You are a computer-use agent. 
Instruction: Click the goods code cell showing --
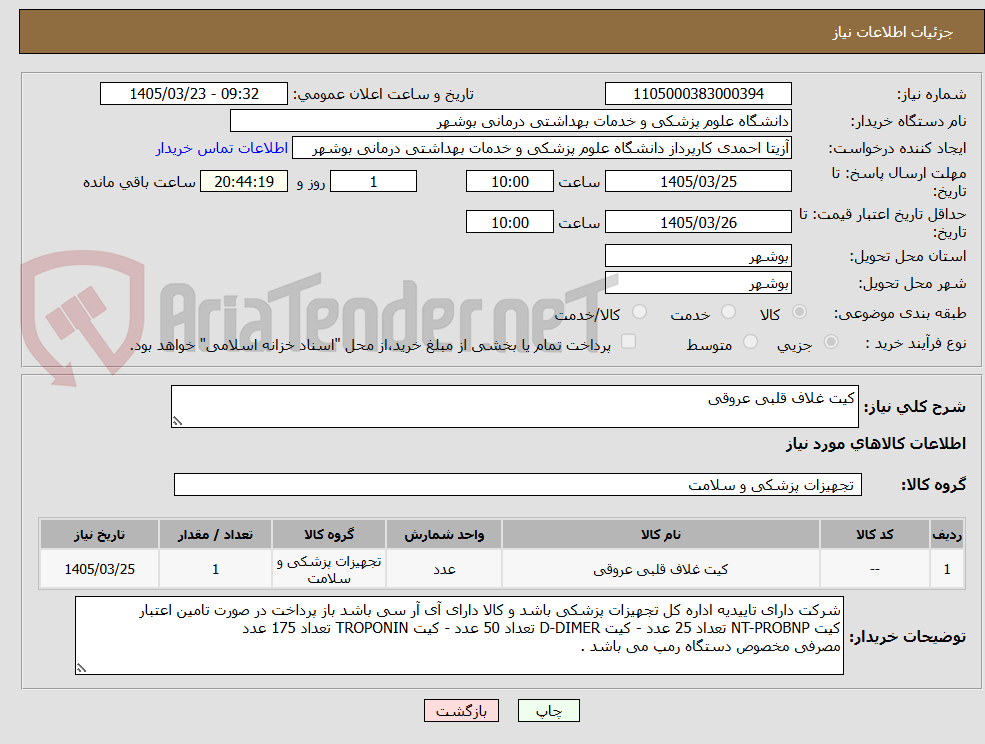click(874, 569)
